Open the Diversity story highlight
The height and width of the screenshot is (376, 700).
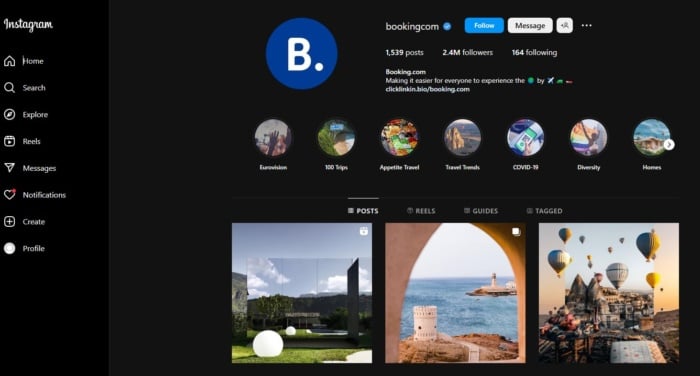[x=588, y=138]
